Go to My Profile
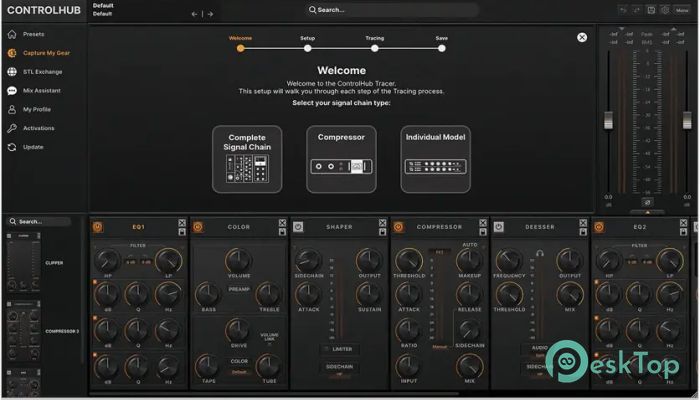 (x=36, y=109)
